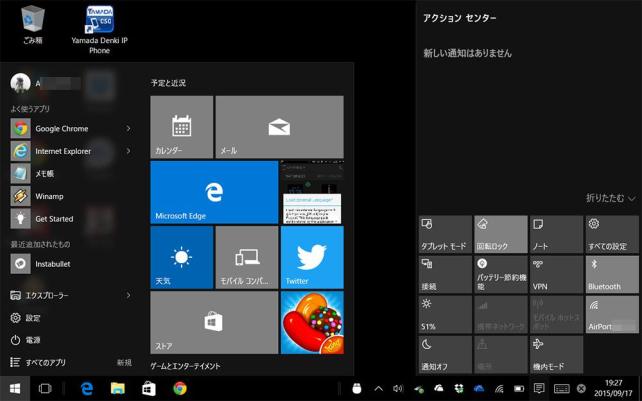Open Chrome from the taskbar
This screenshot has height=401, width=642.
(x=180, y=388)
